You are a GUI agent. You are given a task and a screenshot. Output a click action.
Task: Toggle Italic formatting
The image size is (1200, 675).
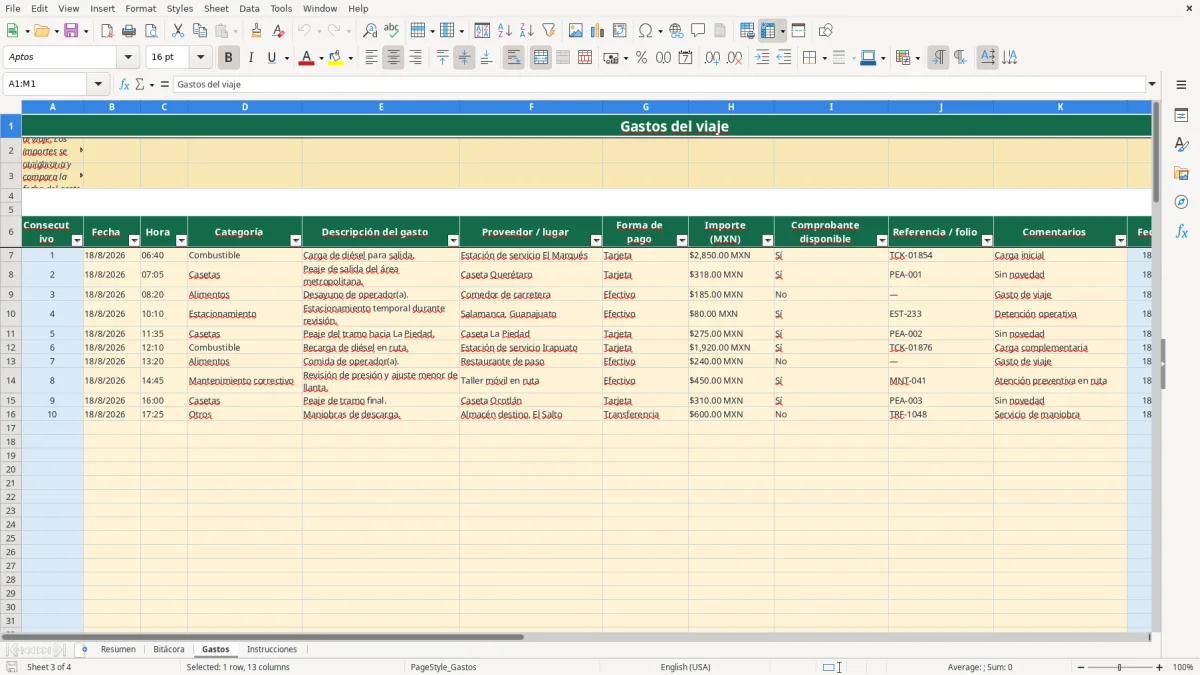250,58
